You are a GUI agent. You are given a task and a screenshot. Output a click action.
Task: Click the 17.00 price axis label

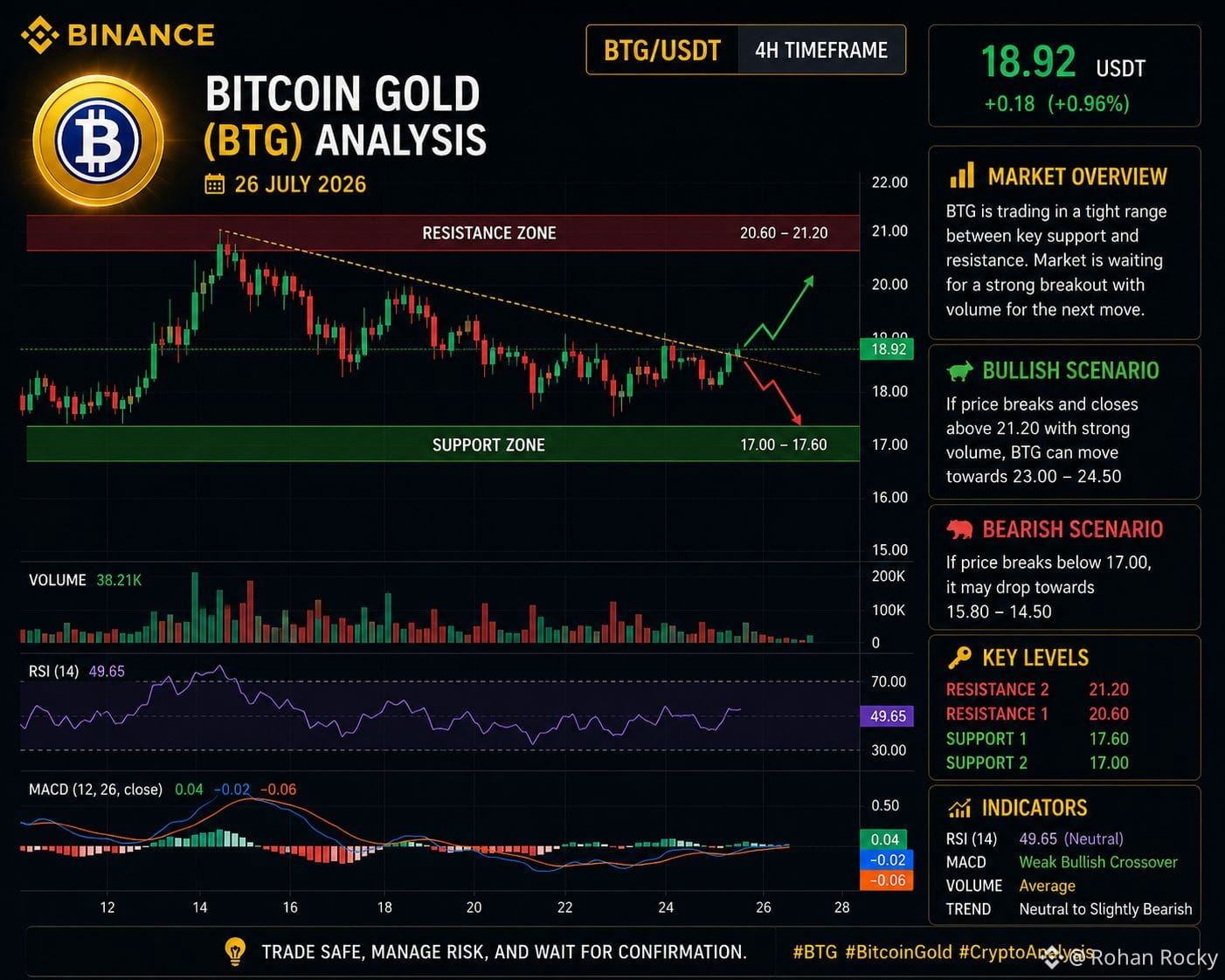pyautogui.click(x=889, y=445)
